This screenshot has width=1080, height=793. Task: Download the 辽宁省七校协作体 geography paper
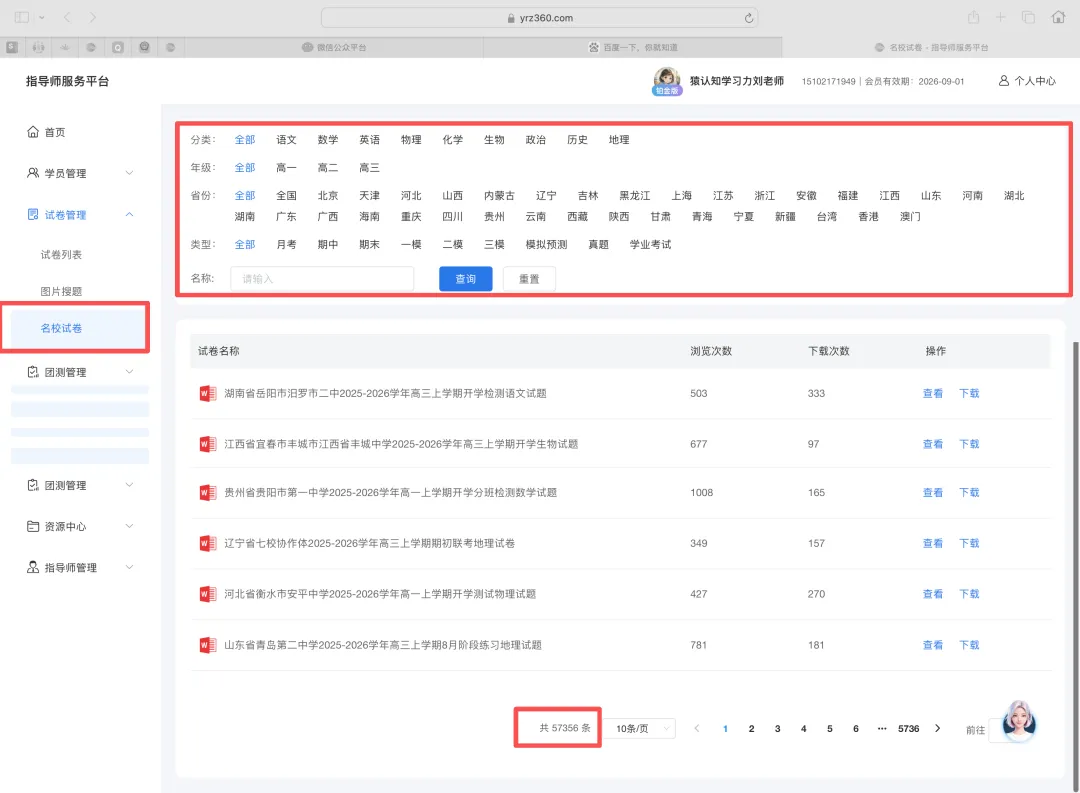967,543
